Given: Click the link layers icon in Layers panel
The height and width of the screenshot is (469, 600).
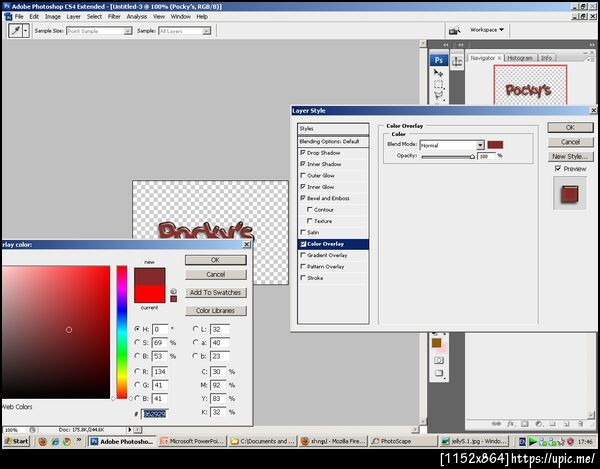Looking at the screenshot, I should coord(496,424).
